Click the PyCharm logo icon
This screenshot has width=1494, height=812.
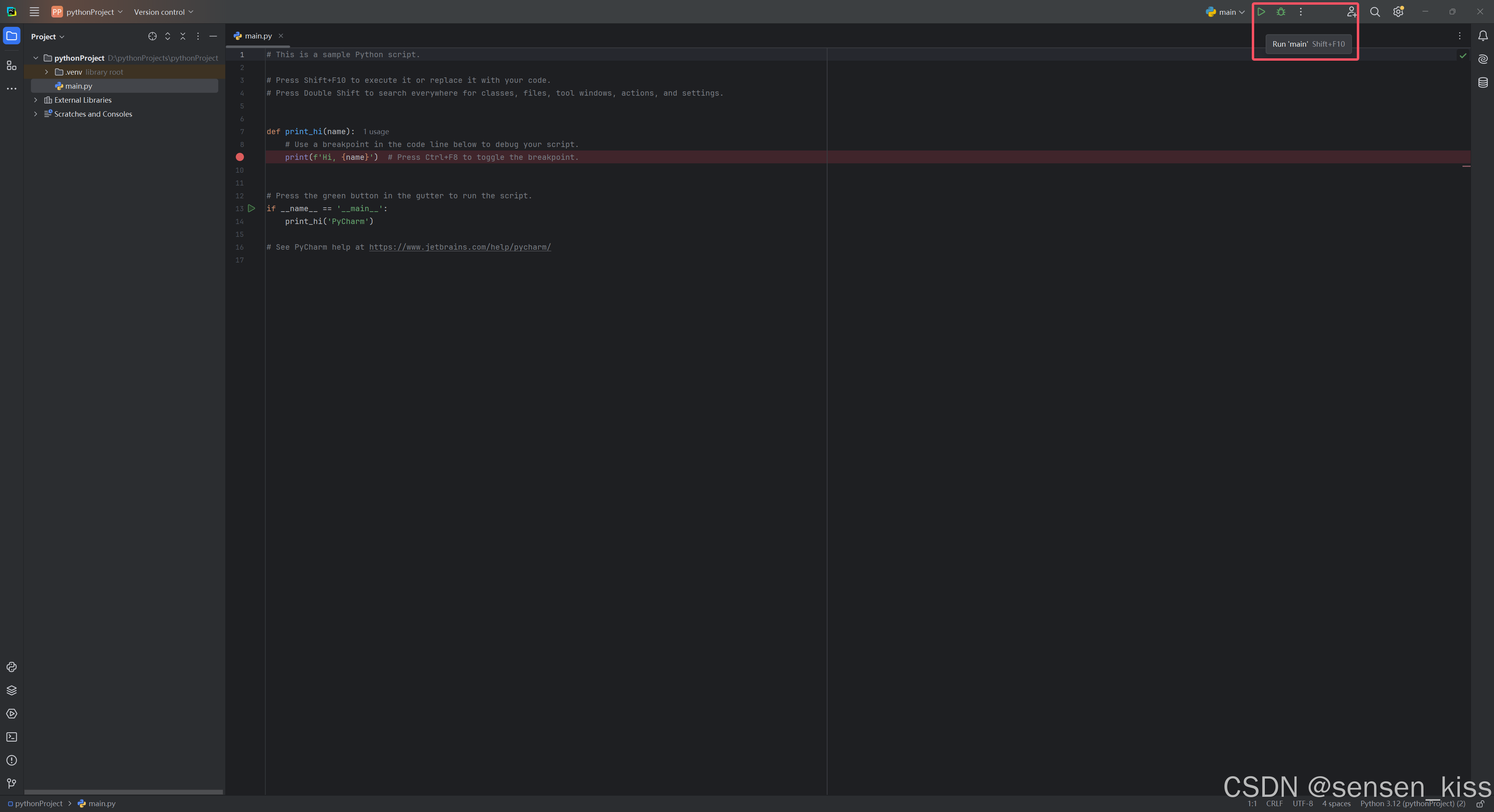(x=12, y=12)
